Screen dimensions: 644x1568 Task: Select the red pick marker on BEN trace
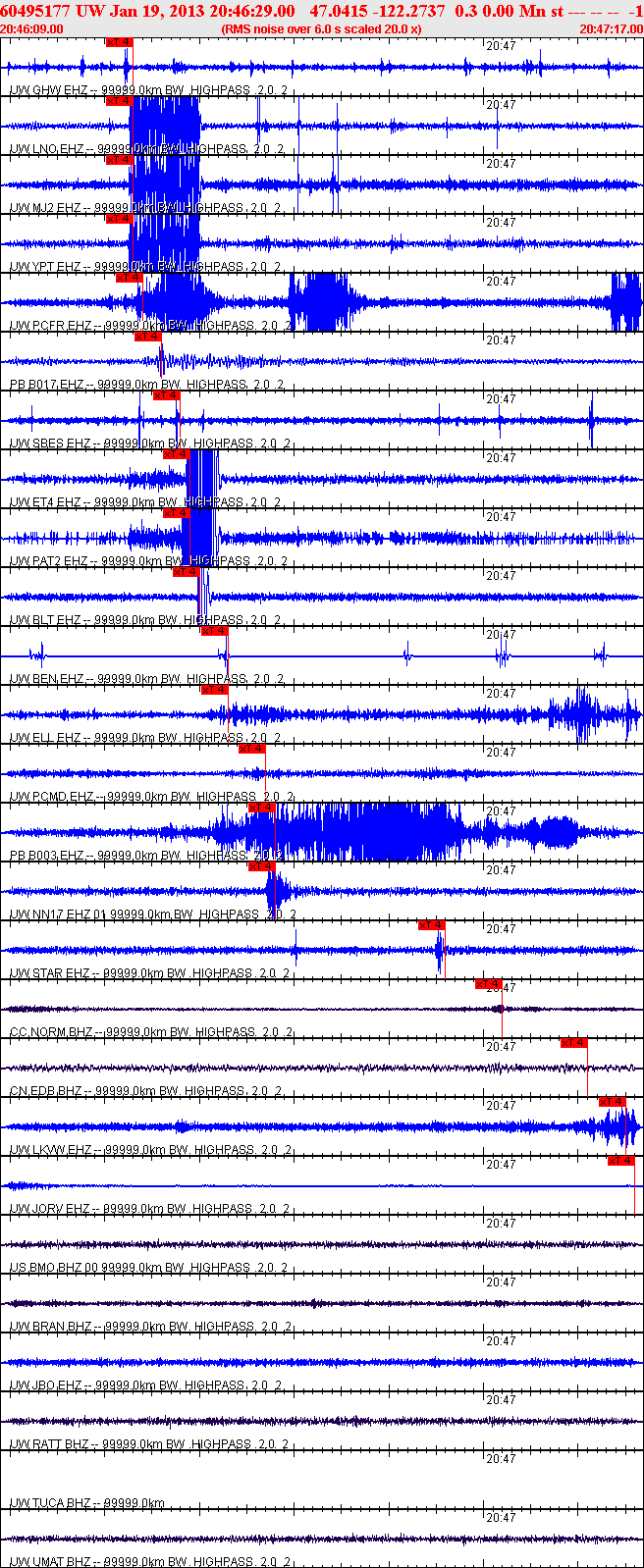click(214, 631)
